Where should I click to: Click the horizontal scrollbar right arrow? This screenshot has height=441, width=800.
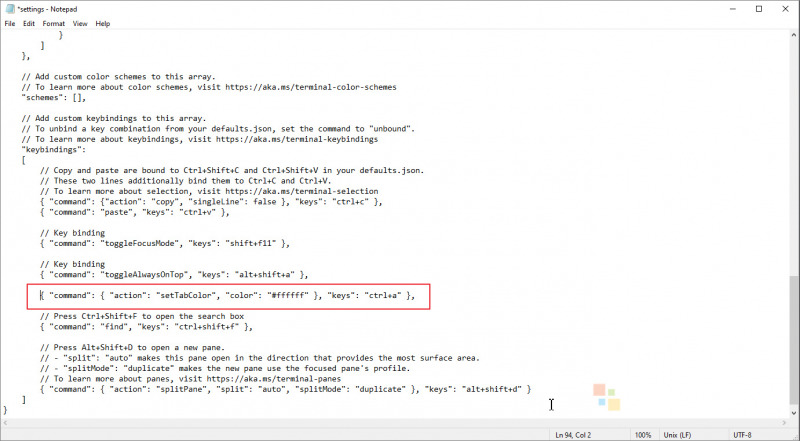tap(784, 423)
